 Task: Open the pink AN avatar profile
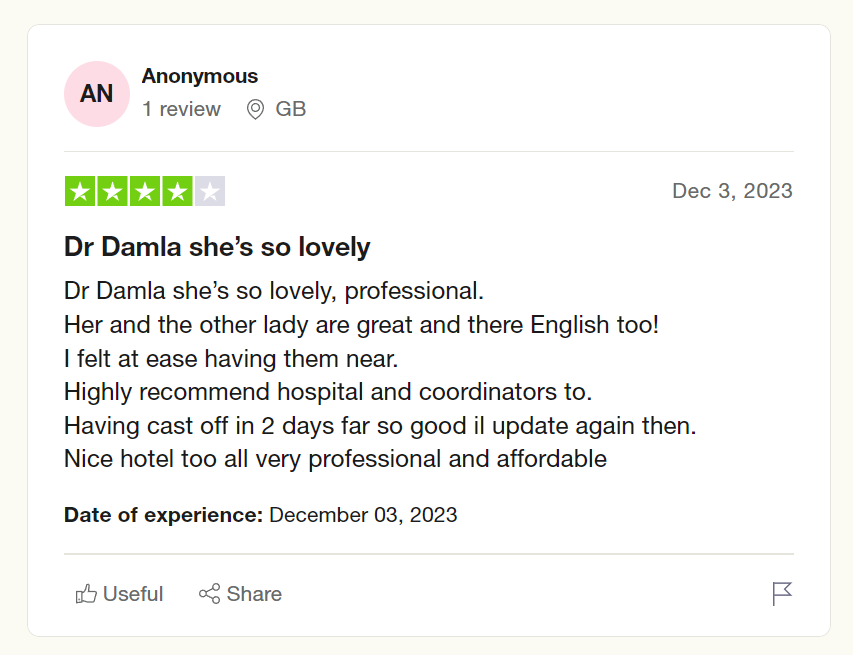click(97, 94)
